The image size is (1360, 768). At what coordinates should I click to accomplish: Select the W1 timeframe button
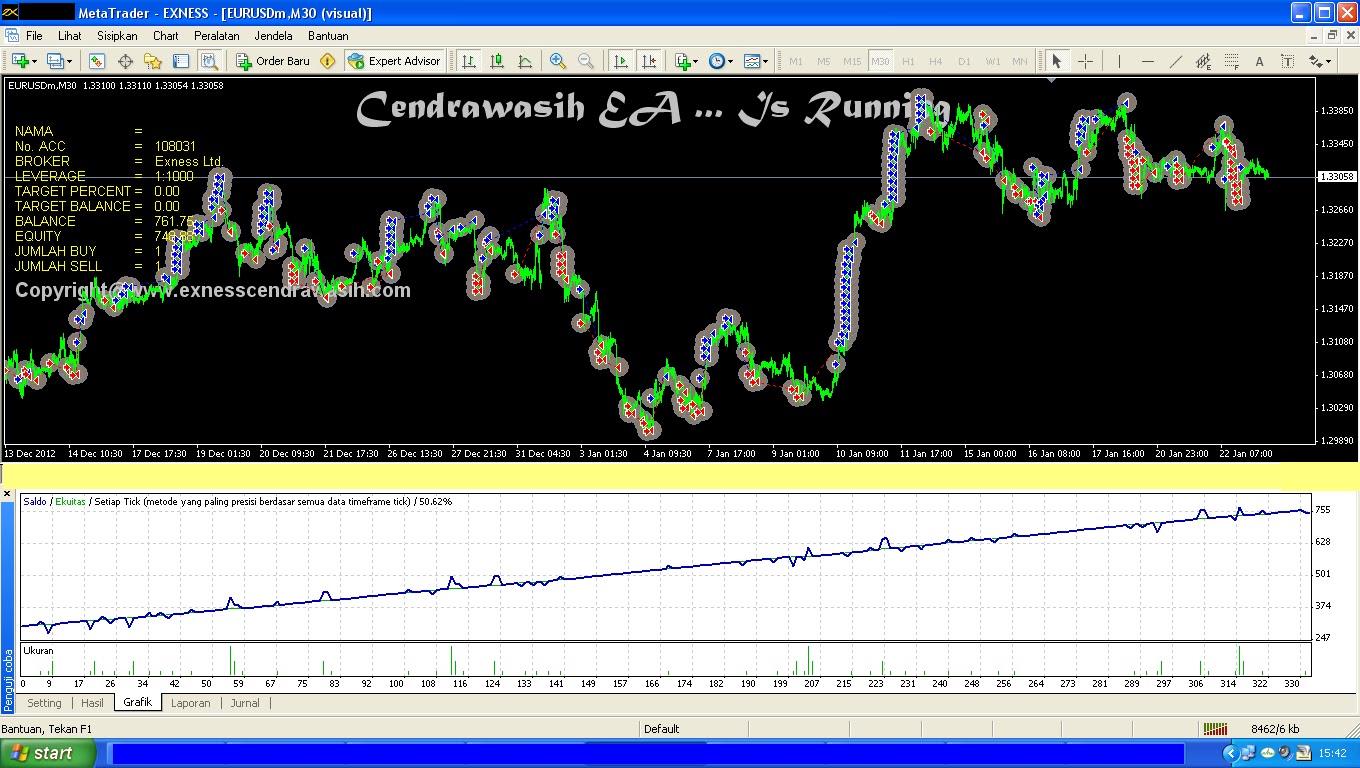(992, 61)
